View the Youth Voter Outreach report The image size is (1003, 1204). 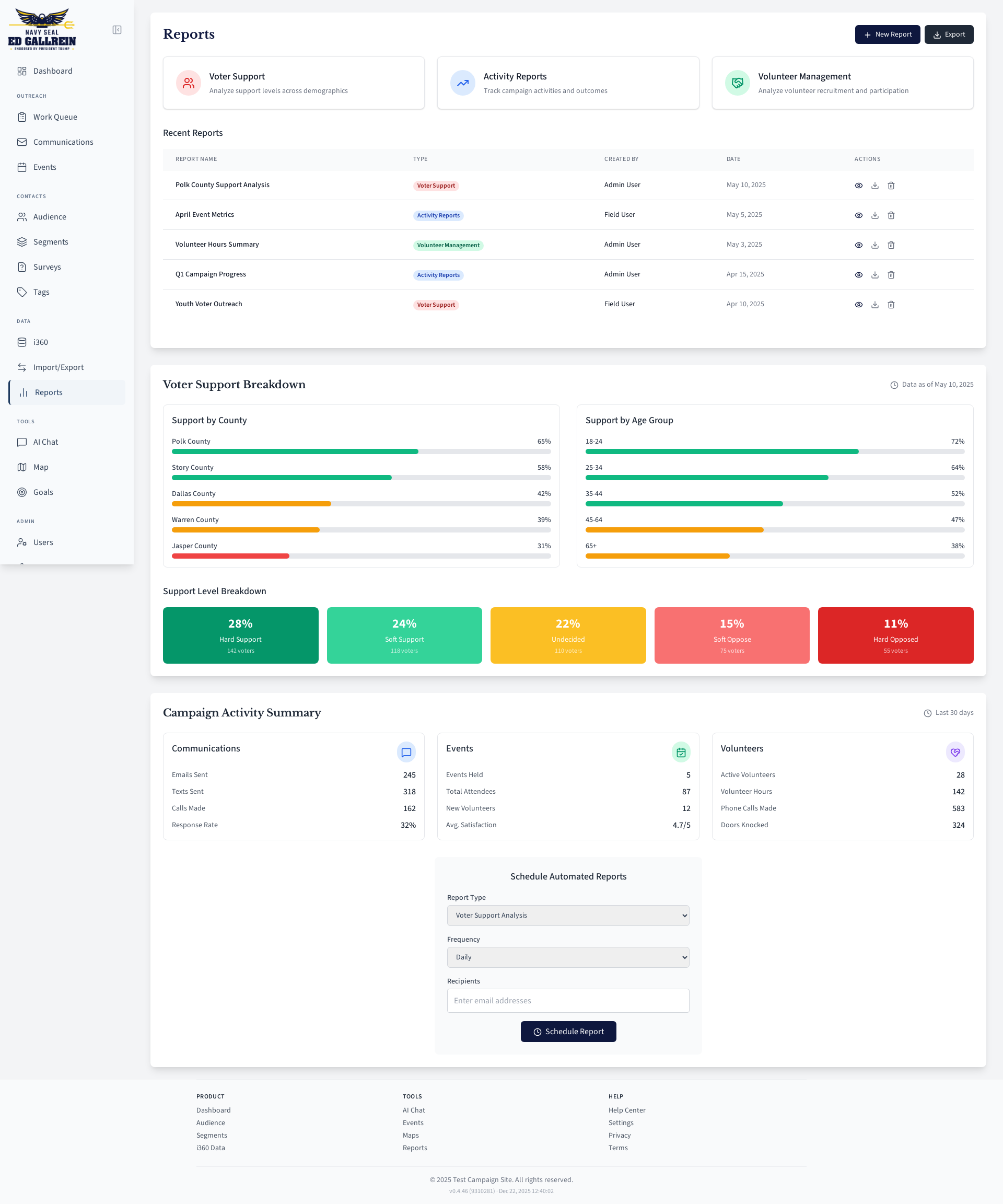858,305
